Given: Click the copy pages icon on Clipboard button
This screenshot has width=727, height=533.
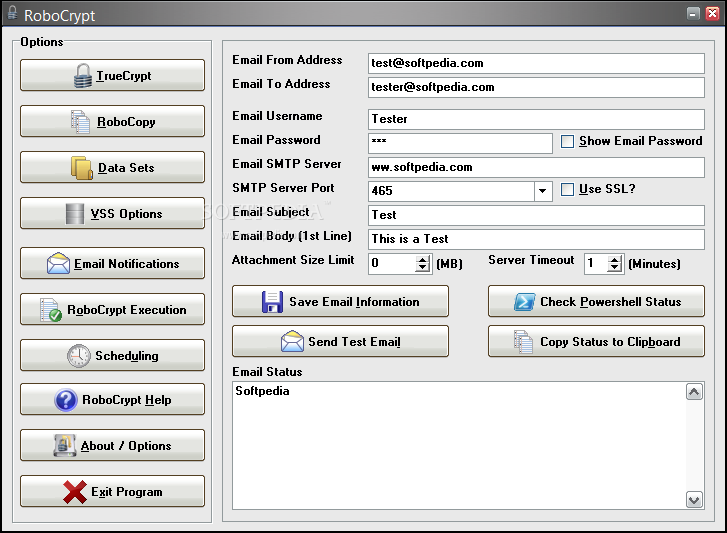Looking at the screenshot, I should 523,342.
